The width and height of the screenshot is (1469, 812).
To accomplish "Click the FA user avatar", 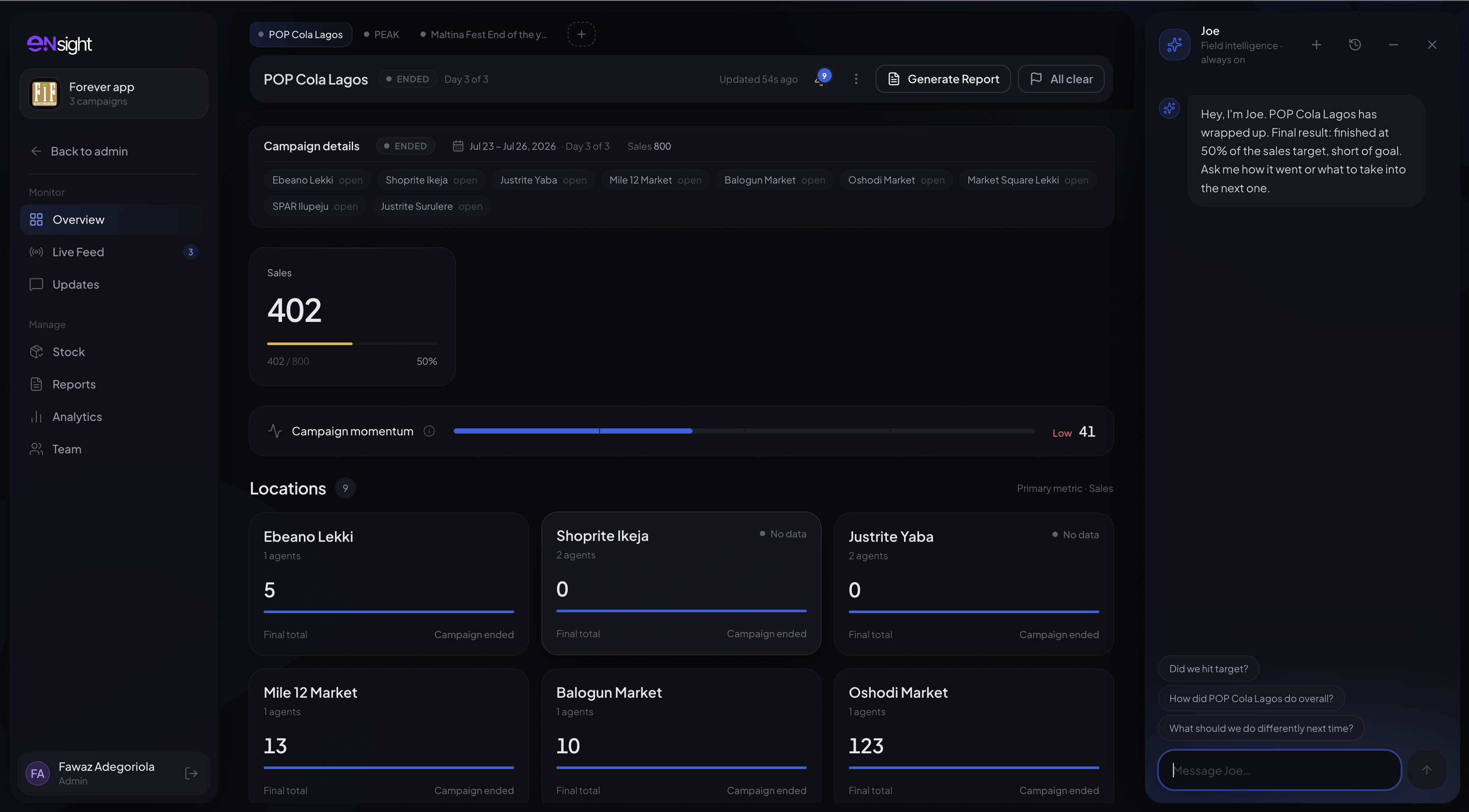I will coord(38,773).
